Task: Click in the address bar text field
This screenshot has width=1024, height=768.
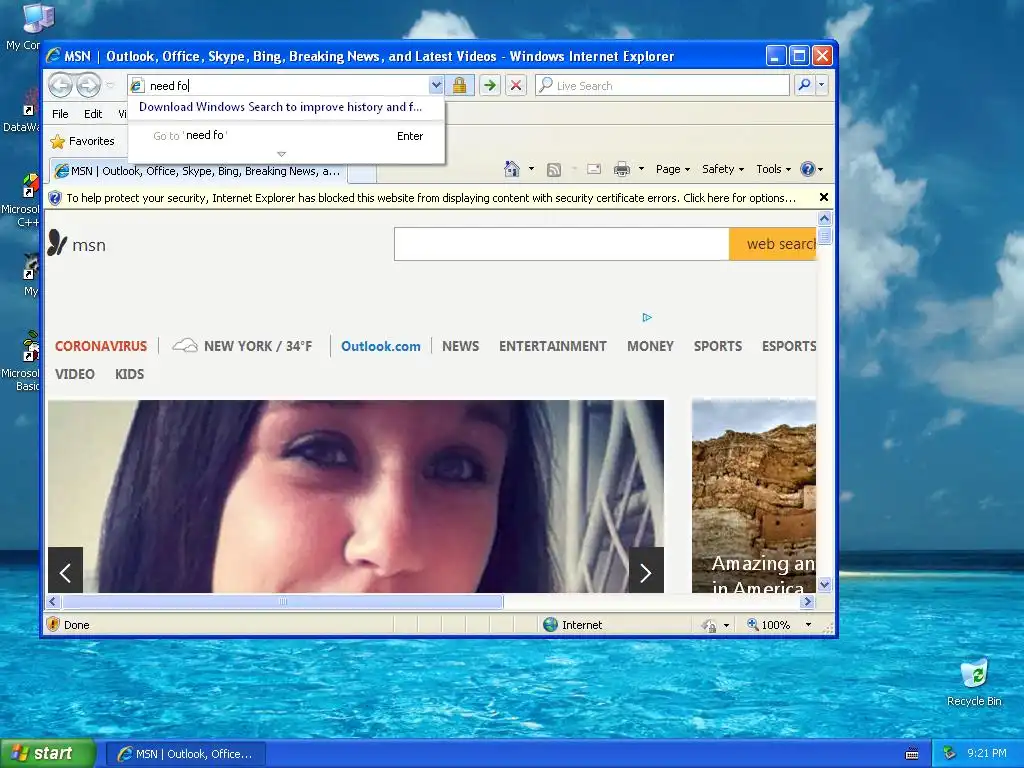Action: pos(287,86)
